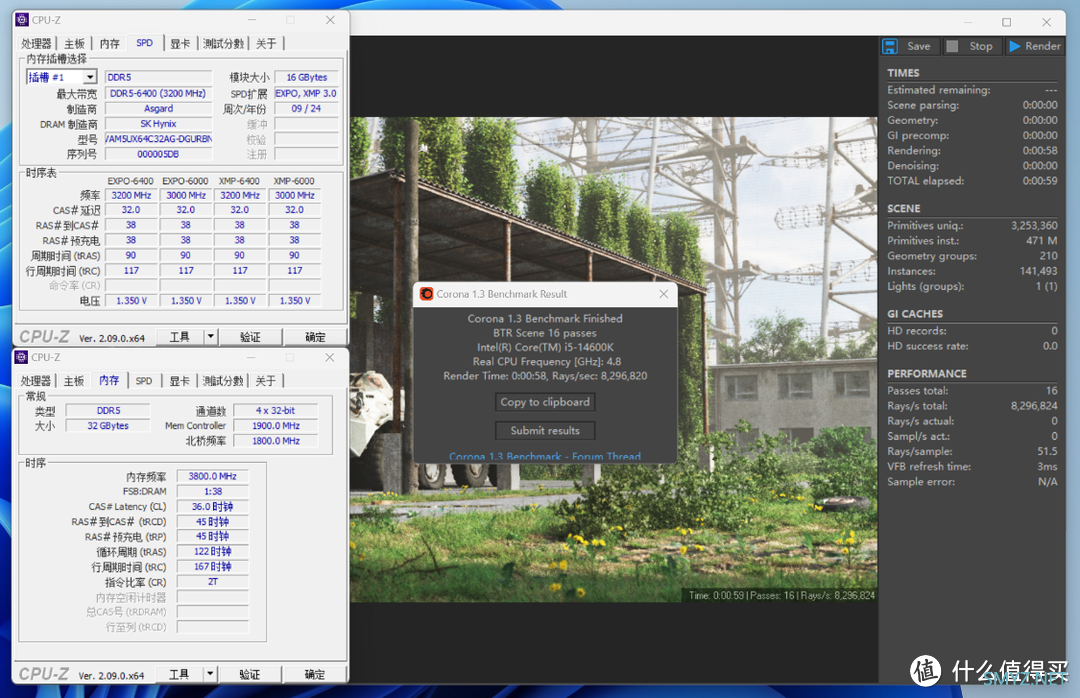Click the 1:38 FSB:DRAM value

point(213,491)
